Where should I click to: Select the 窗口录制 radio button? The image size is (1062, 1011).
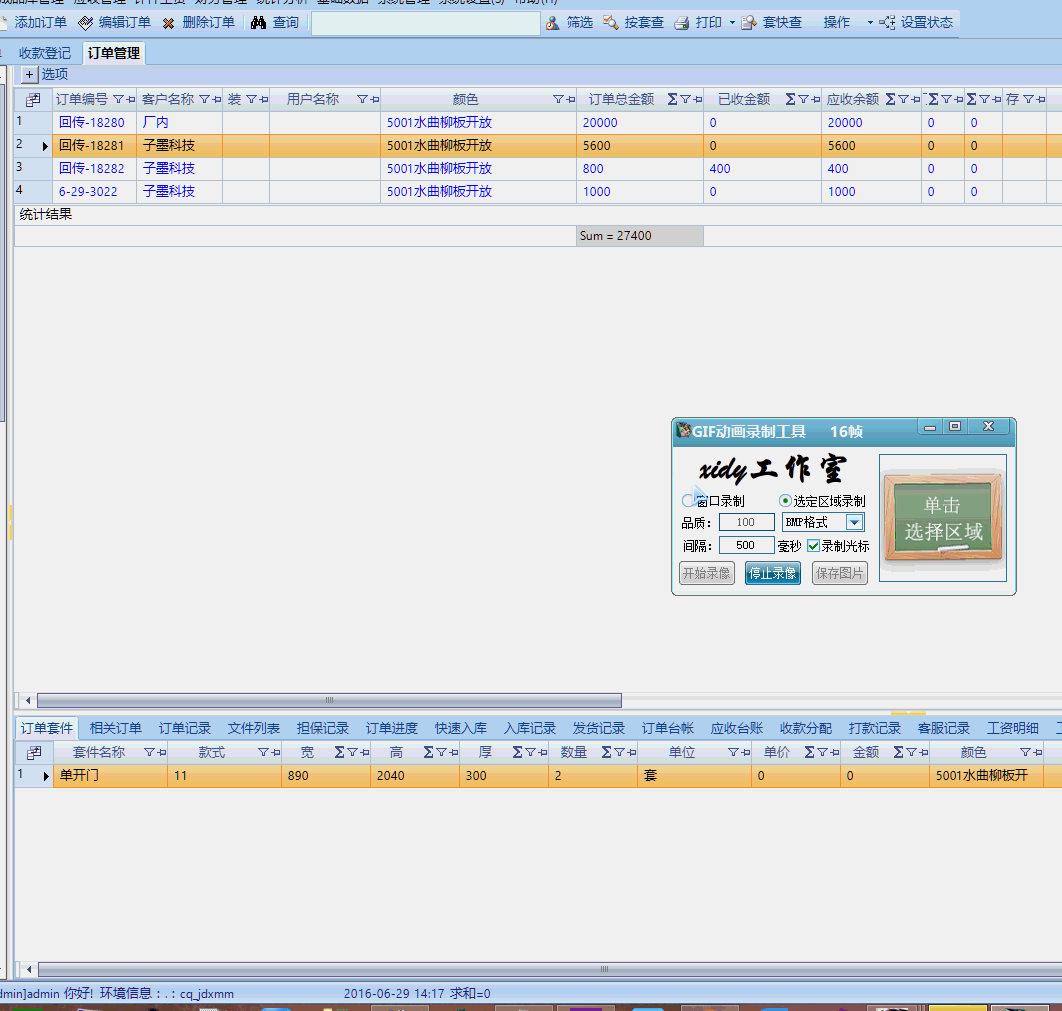pyautogui.click(x=688, y=501)
